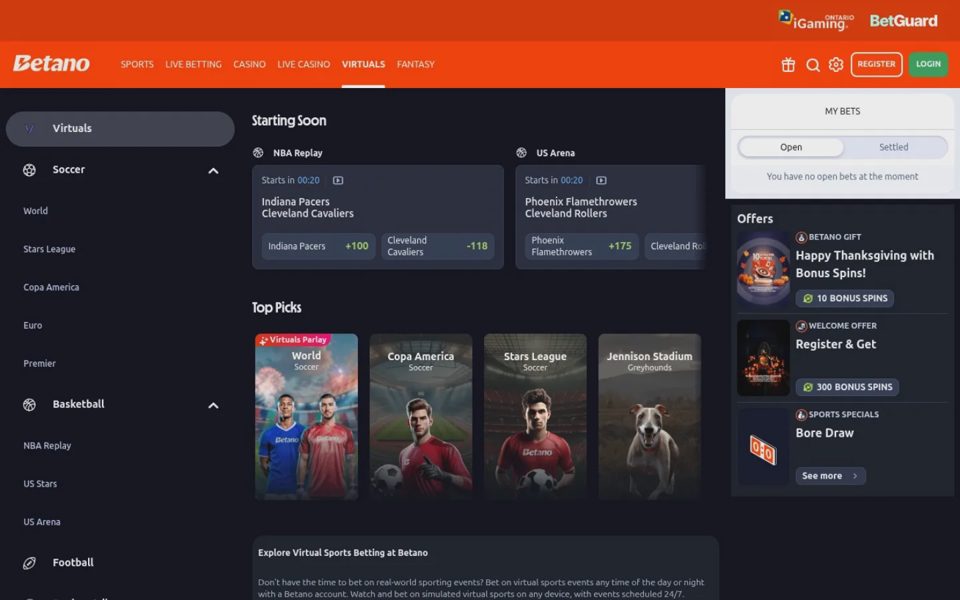Select Euro in the Soccer list

click(33, 326)
